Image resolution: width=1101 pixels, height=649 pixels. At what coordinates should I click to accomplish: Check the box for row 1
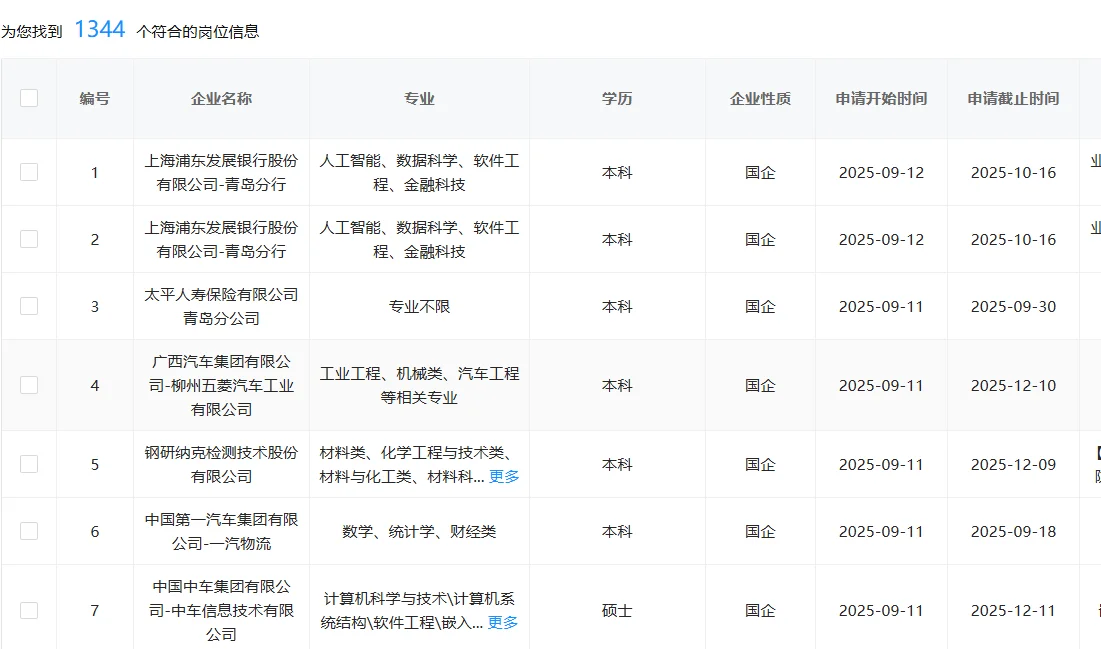pos(29,172)
